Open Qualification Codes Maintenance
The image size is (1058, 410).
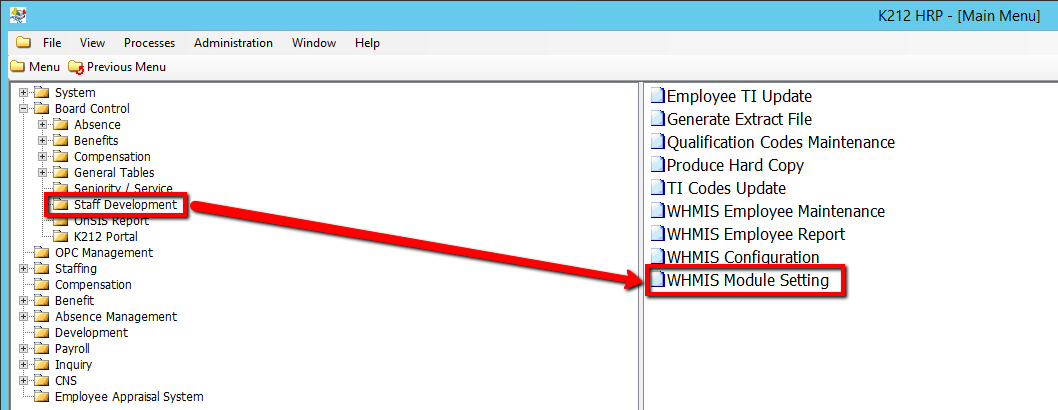pyautogui.click(x=780, y=143)
